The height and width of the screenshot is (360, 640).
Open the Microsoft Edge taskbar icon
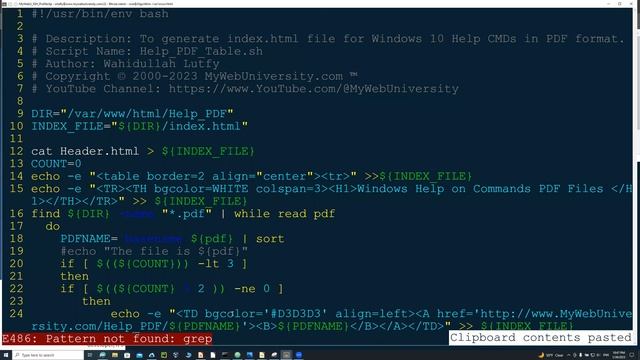[102, 355]
